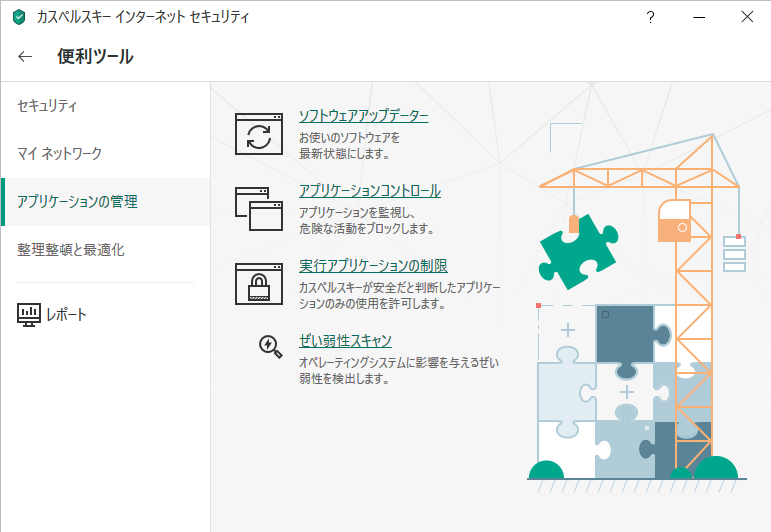
Task: Open the アプリケーションコントロール link
Action: (x=370, y=191)
